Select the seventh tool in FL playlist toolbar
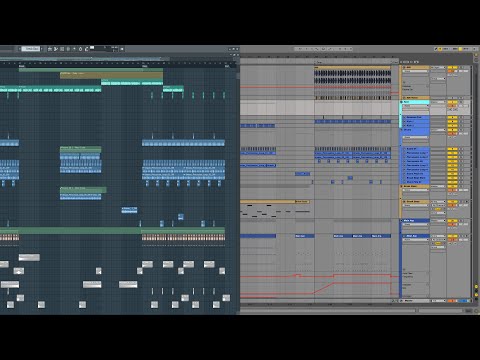 pos(86,49)
